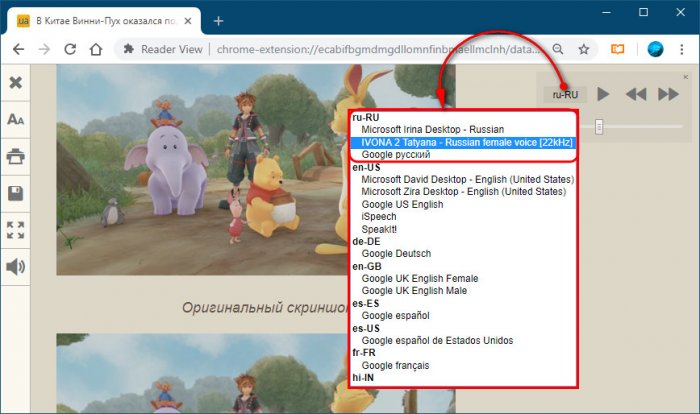Adjust the speech panel slider handle
700x414 pixels.
click(599, 126)
